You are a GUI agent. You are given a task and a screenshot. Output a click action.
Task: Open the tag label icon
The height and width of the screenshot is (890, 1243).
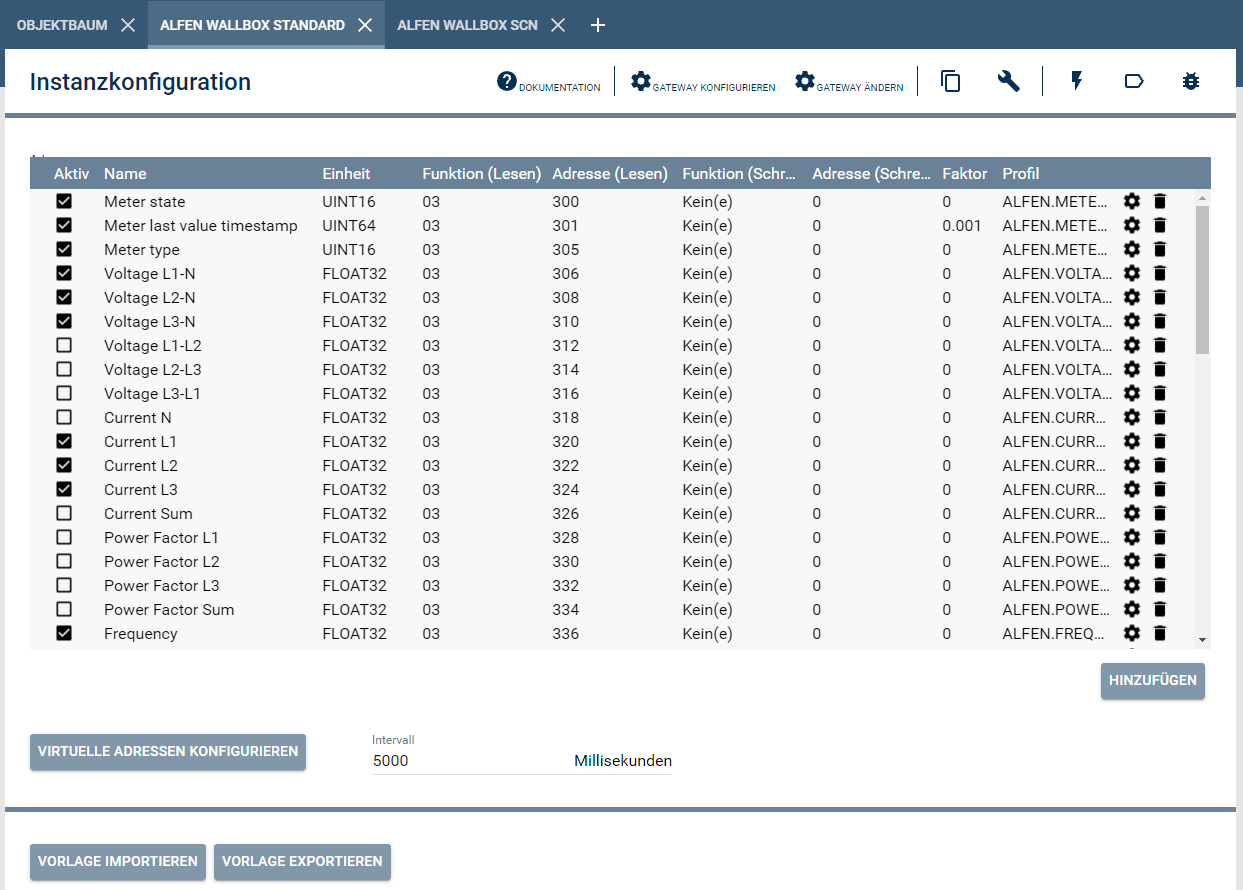[x=1134, y=81]
